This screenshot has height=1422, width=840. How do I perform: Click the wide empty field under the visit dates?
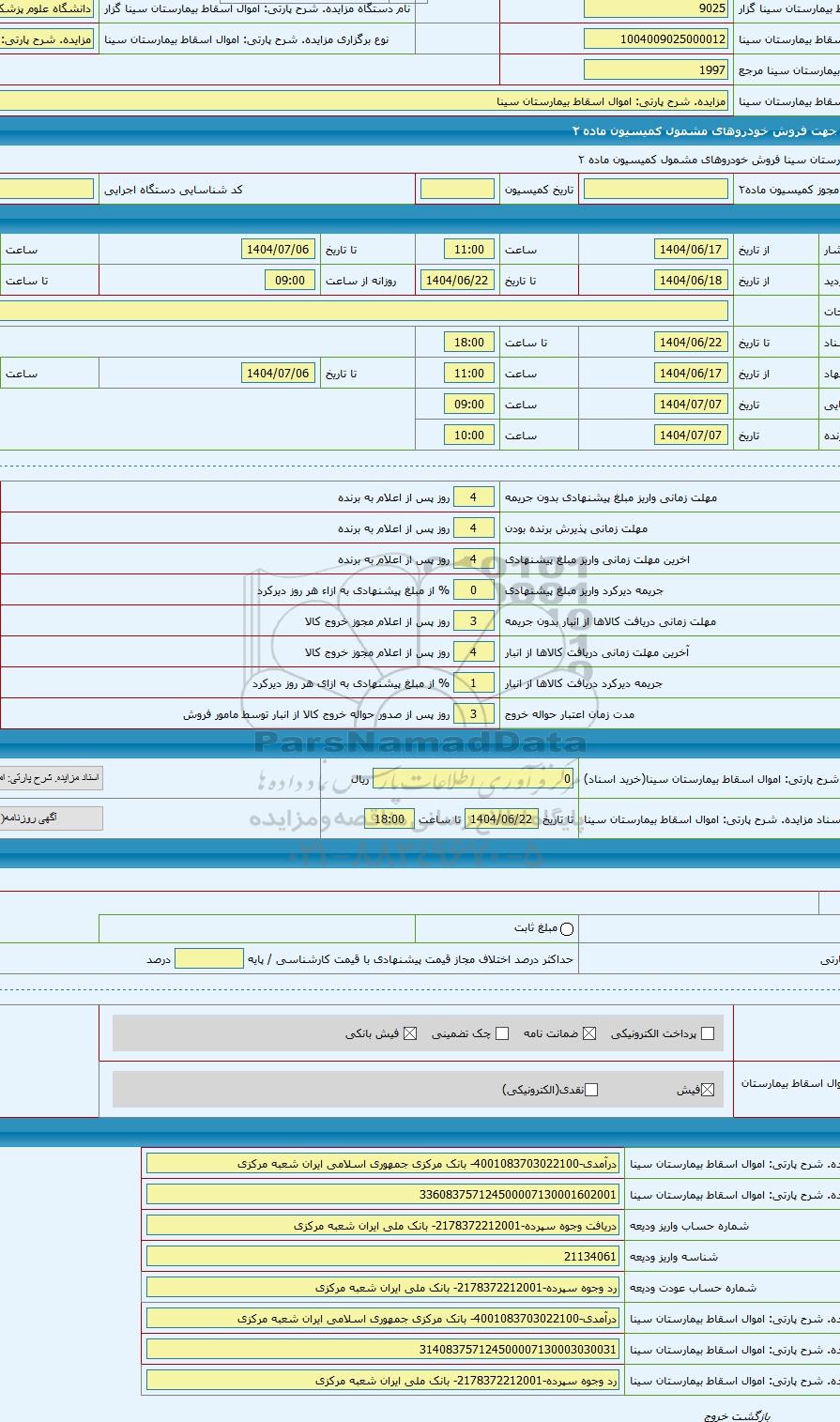(364, 311)
